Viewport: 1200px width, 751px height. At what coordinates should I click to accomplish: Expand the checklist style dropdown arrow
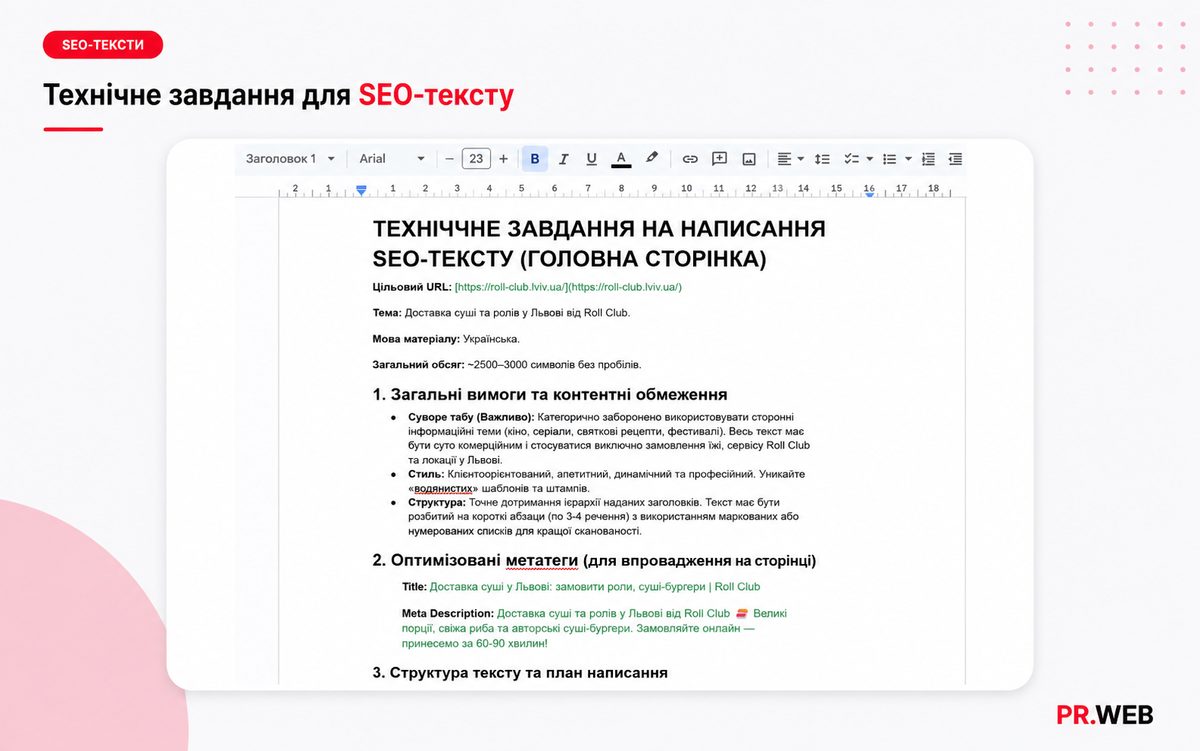tap(869, 159)
